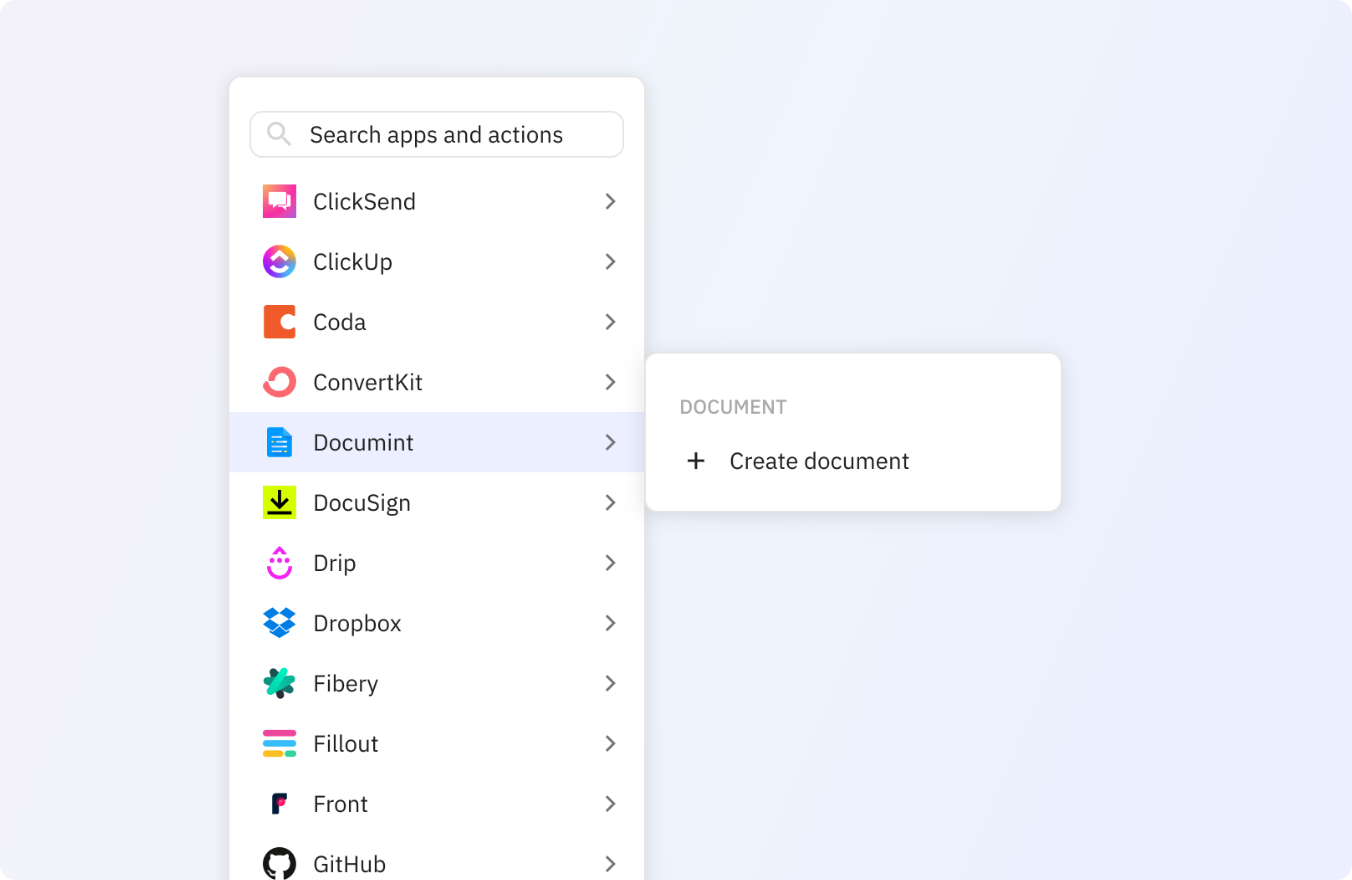The height and width of the screenshot is (880, 1352).
Task: Open the ClickUp label
Action: pos(352,262)
